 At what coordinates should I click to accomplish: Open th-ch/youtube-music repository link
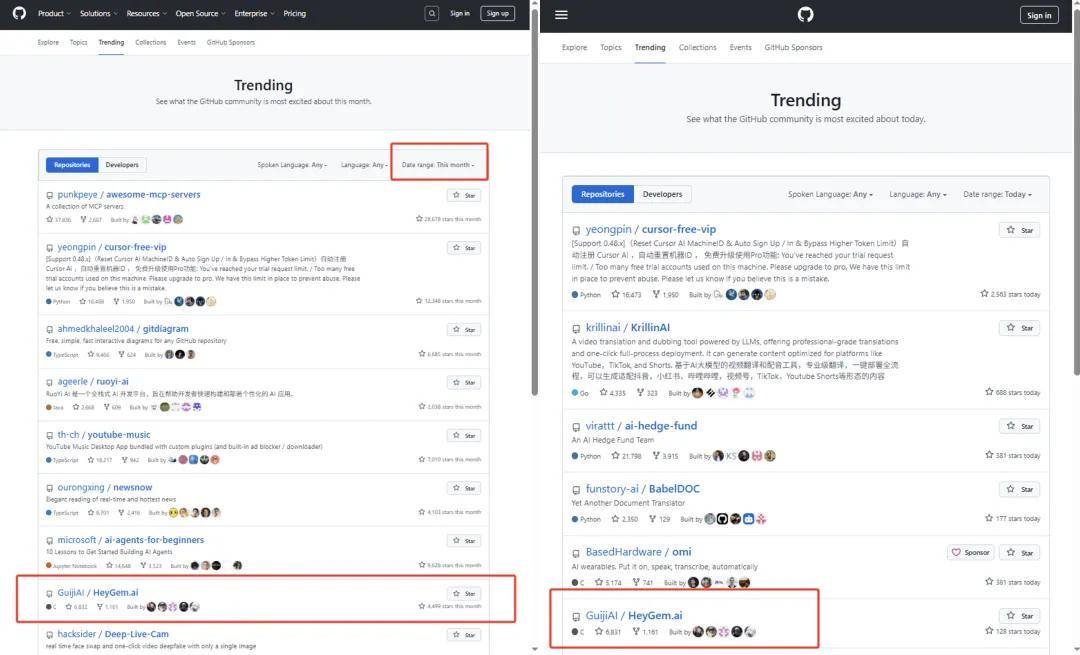point(104,435)
